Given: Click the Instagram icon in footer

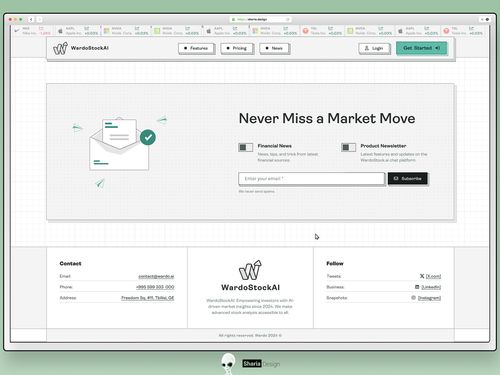Looking at the screenshot, I should [413, 298].
